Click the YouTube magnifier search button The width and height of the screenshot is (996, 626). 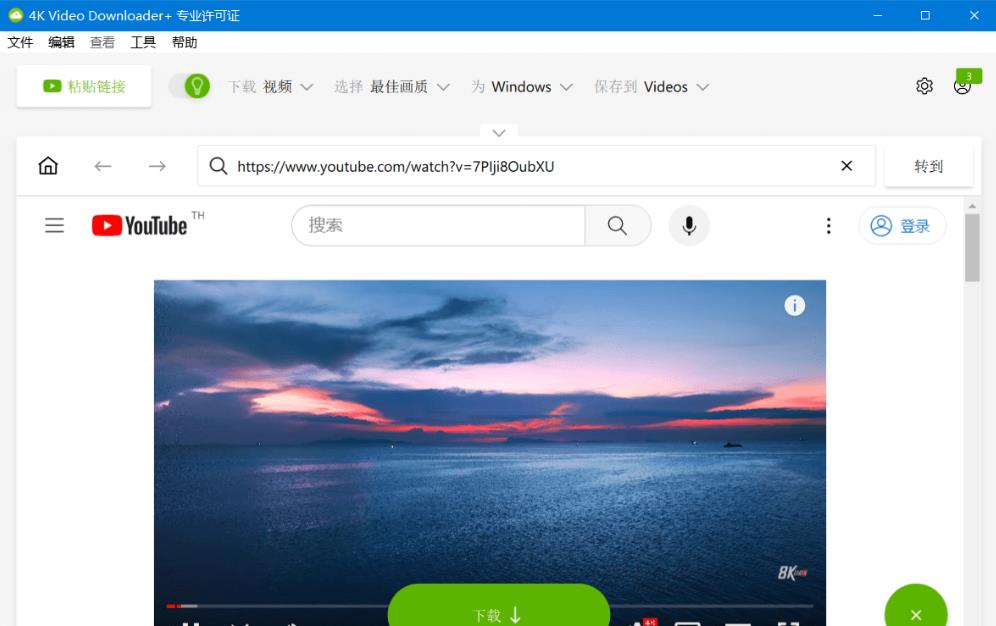pyautogui.click(x=617, y=226)
